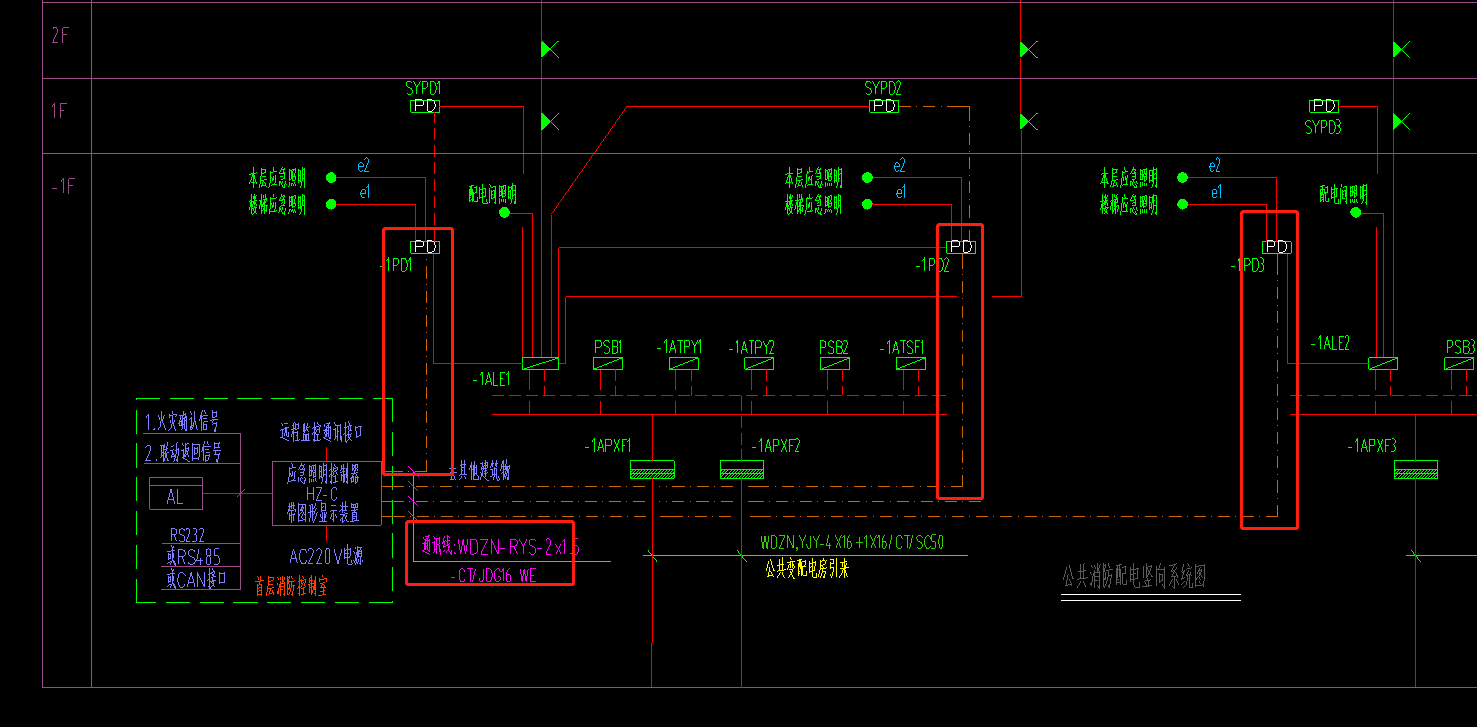Click the green dot beside 配电间照明 near -1ALE1
Image resolution: width=1477 pixels, height=727 pixels.
click(504, 213)
